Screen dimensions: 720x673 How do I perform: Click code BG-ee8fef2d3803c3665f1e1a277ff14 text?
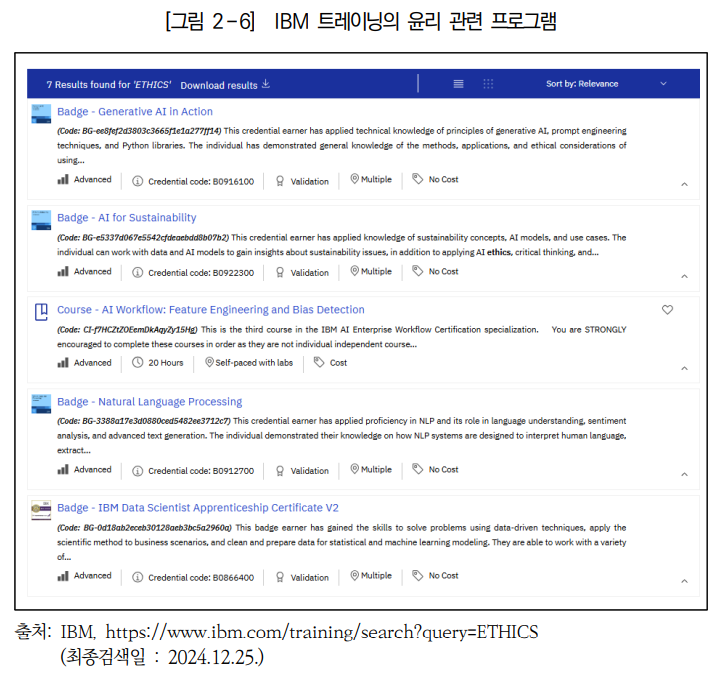pos(139,131)
